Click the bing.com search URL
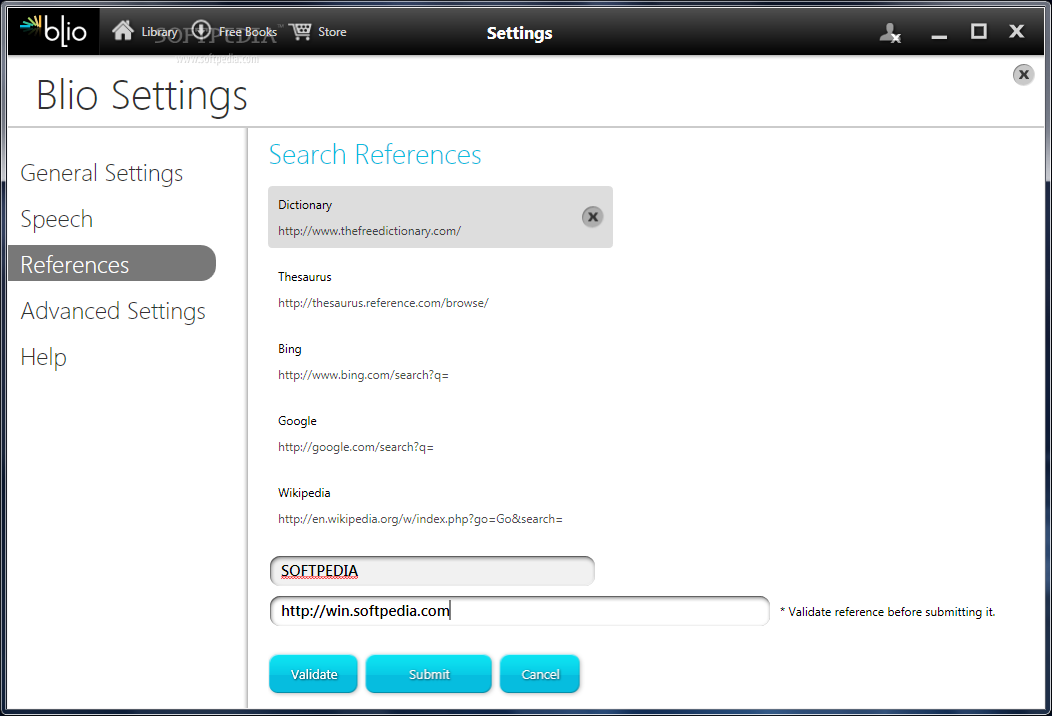This screenshot has width=1052, height=716. click(x=363, y=375)
